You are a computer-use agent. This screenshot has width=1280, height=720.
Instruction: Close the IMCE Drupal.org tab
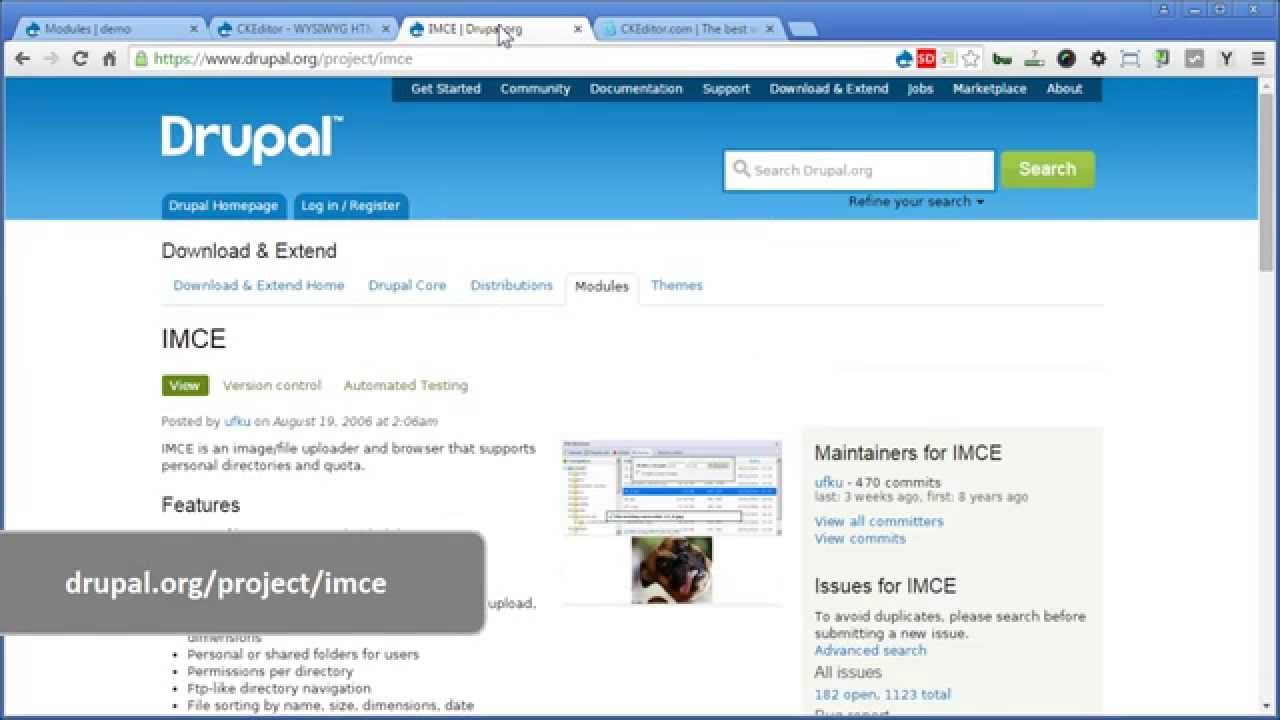pos(578,29)
